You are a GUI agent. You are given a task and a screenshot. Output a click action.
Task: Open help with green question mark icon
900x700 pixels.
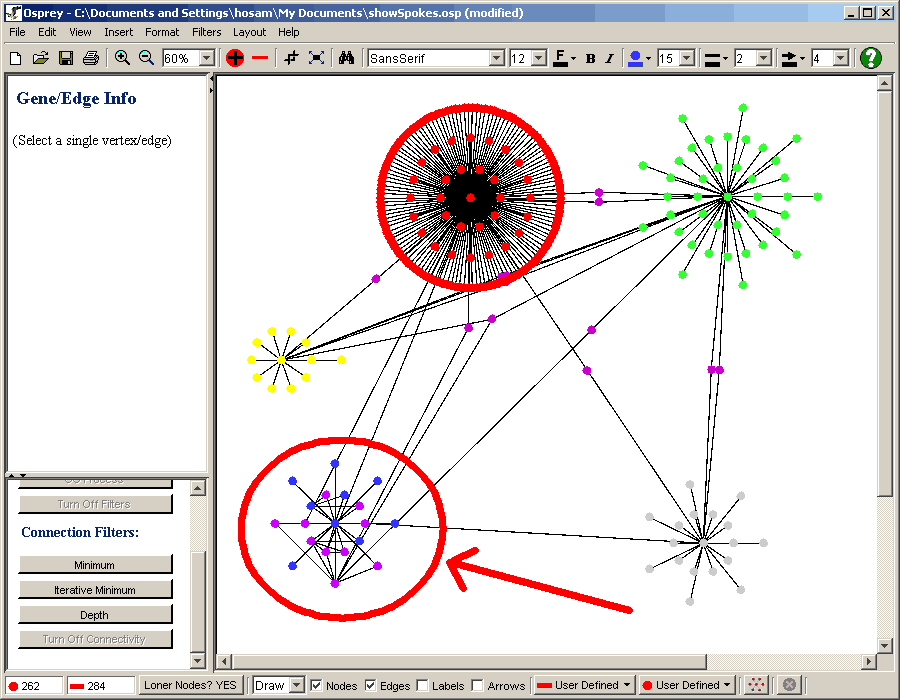click(x=871, y=58)
